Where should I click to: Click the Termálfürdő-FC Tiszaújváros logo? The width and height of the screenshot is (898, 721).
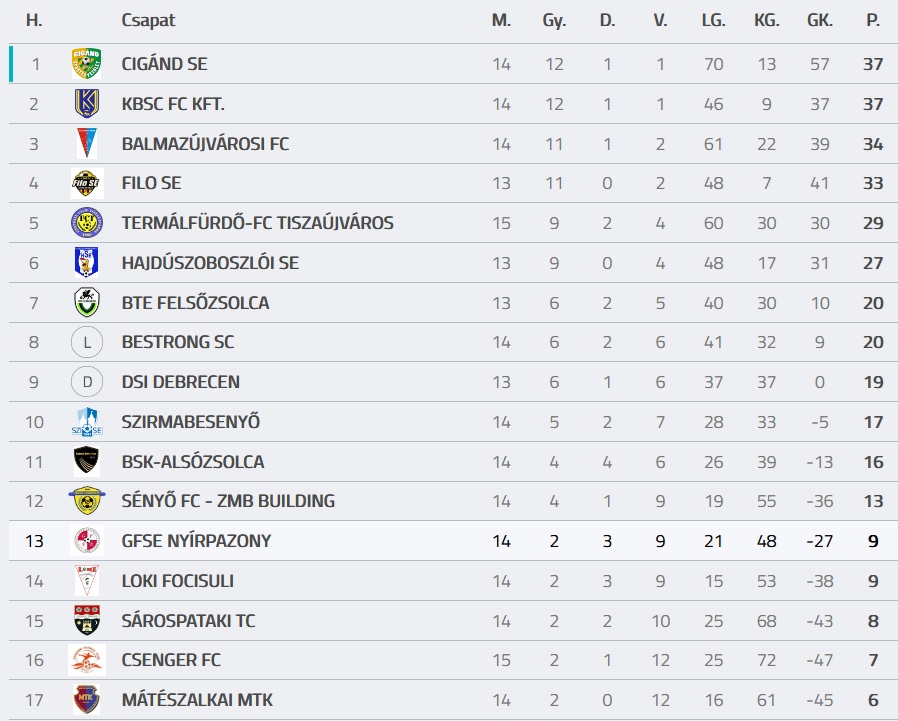coord(87,223)
